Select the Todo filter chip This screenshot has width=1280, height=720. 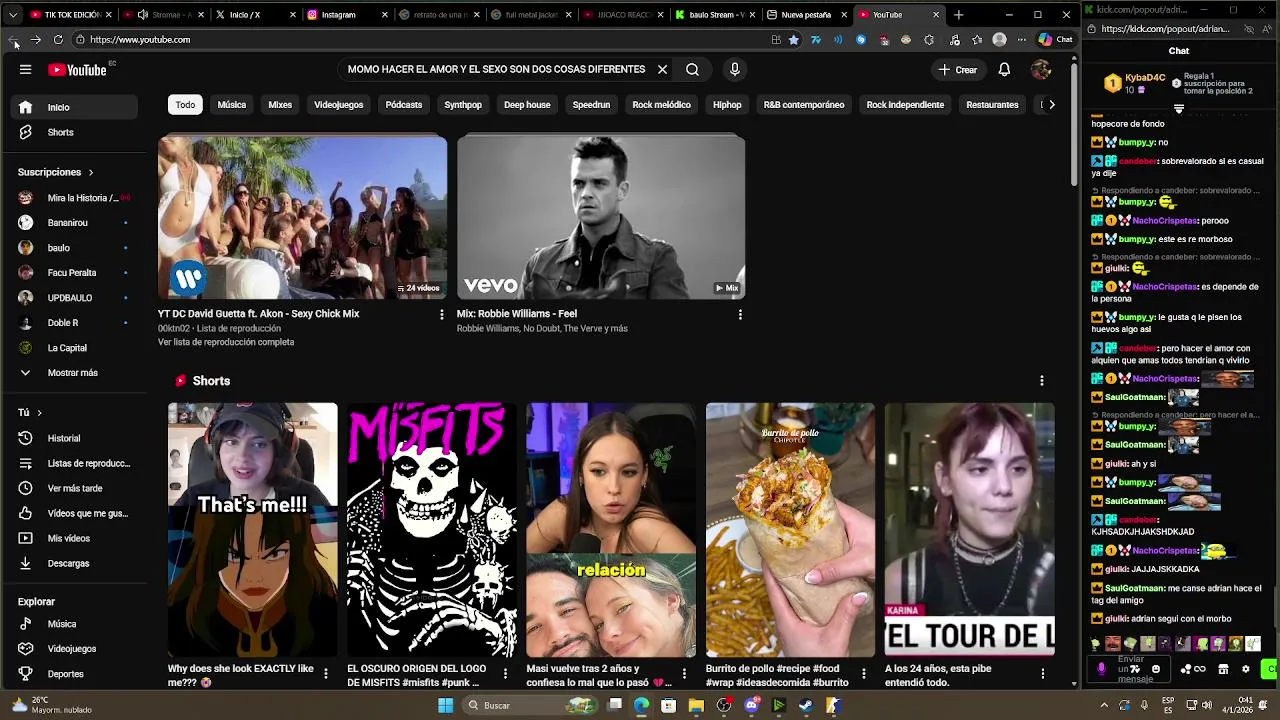(185, 105)
